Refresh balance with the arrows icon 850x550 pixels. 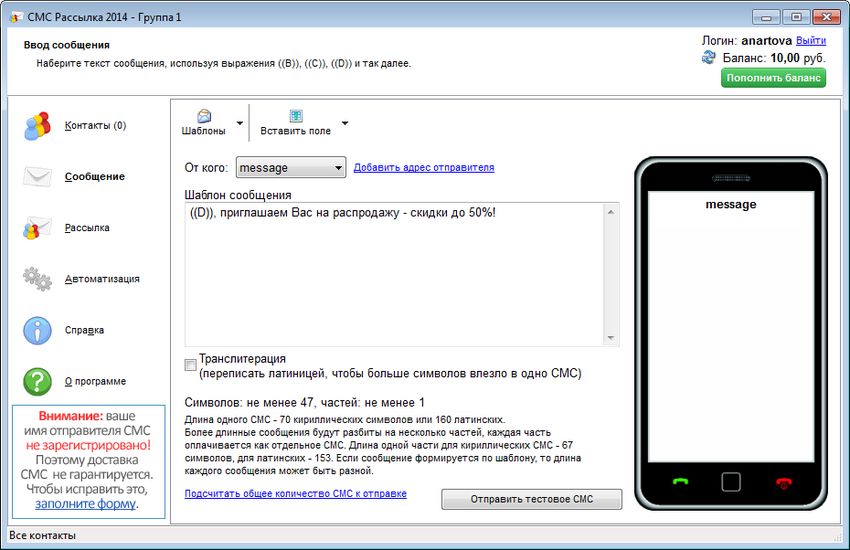tap(709, 57)
